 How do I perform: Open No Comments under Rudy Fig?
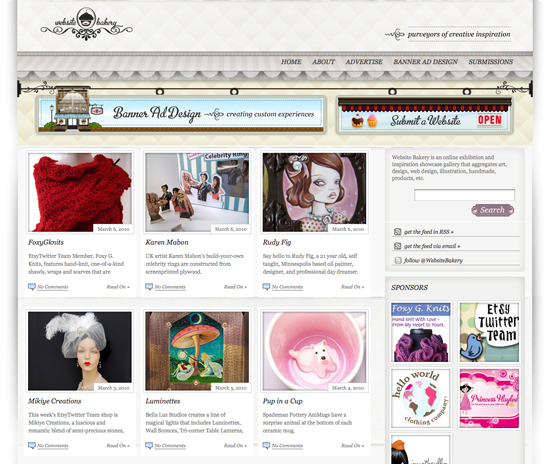click(x=287, y=287)
